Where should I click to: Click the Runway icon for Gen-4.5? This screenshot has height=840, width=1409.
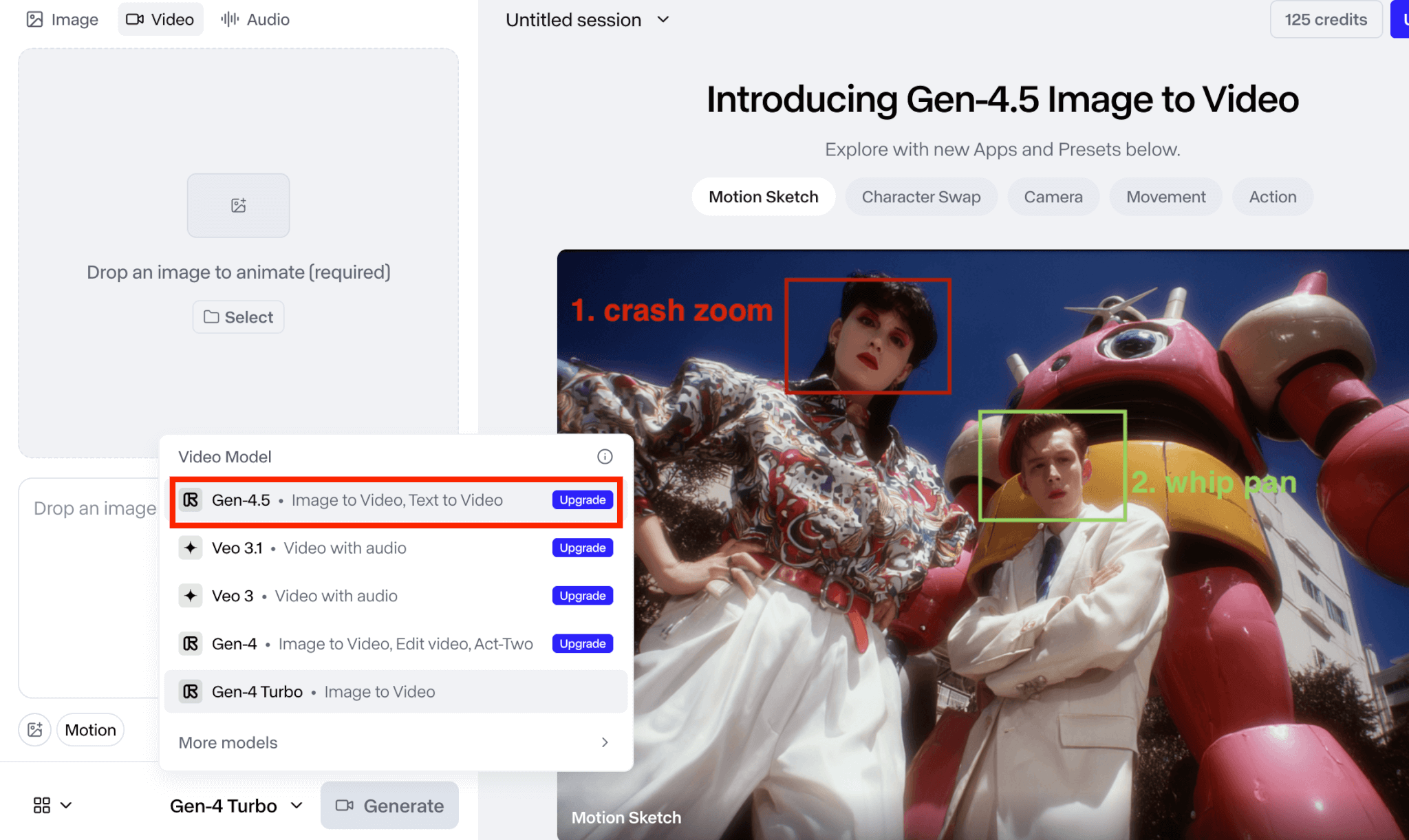click(x=191, y=500)
